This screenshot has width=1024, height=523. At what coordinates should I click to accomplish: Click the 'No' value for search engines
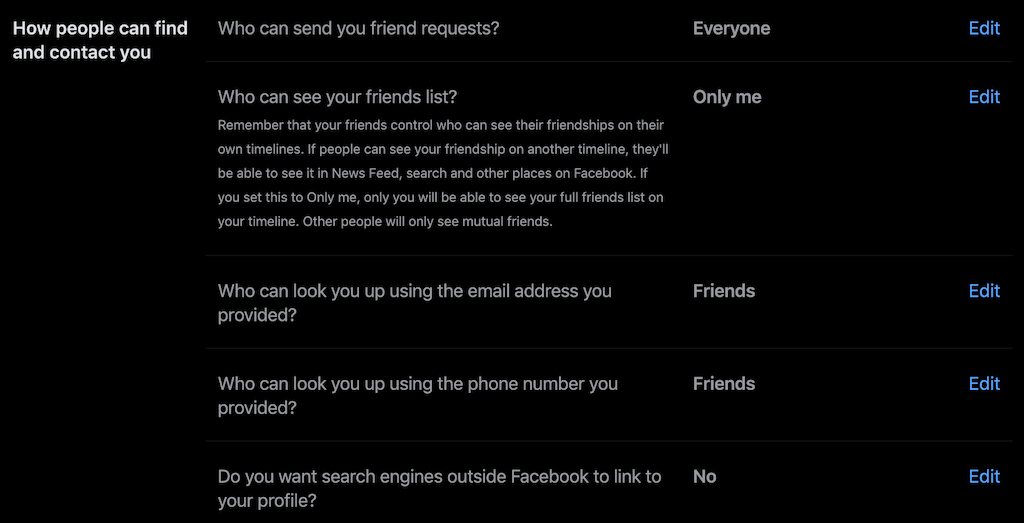pos(705,477)
